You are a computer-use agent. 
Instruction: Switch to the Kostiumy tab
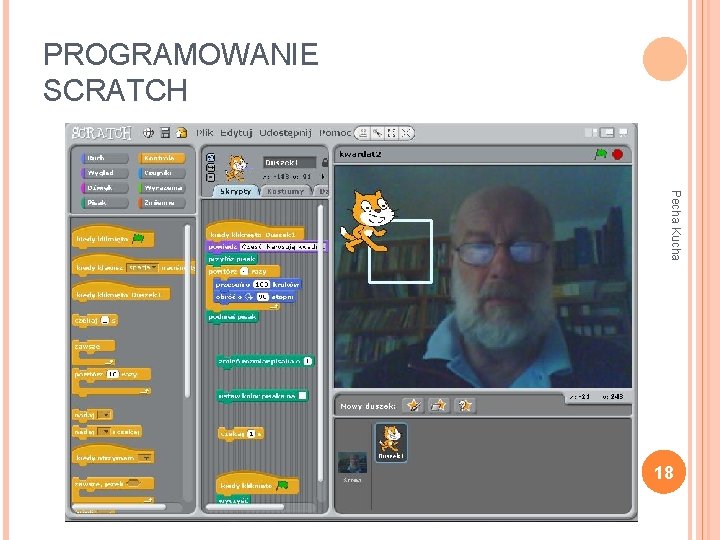[285, 191]
